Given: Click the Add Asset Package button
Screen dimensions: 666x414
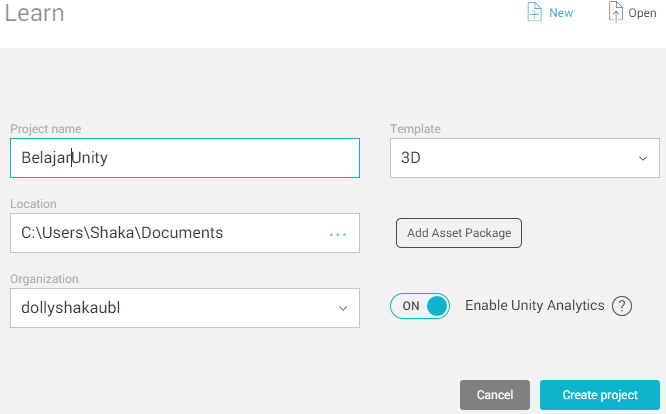Looking at the screenshot, I should point(459,233).
